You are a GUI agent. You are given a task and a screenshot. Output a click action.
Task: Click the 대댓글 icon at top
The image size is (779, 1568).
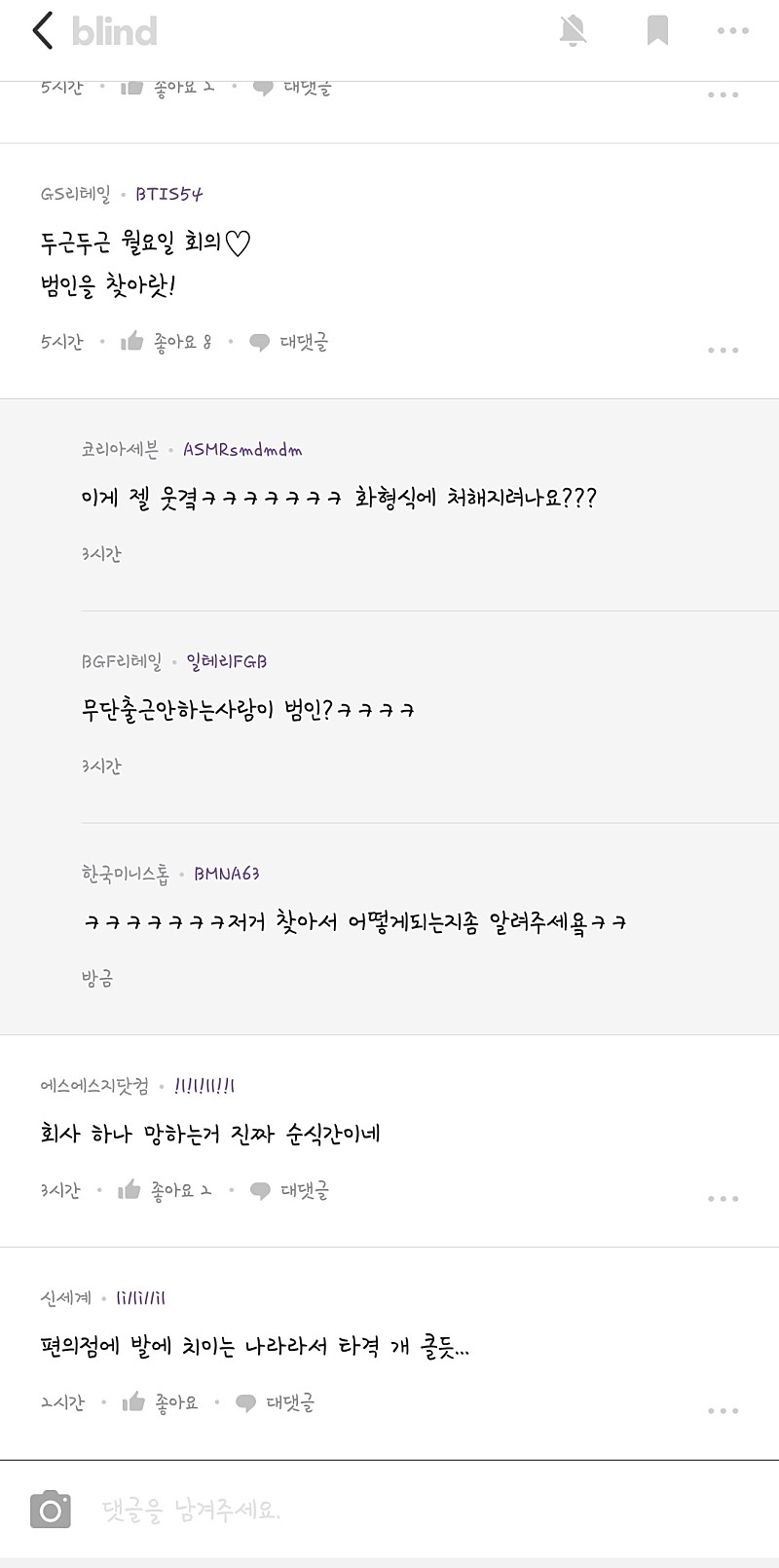292,88
